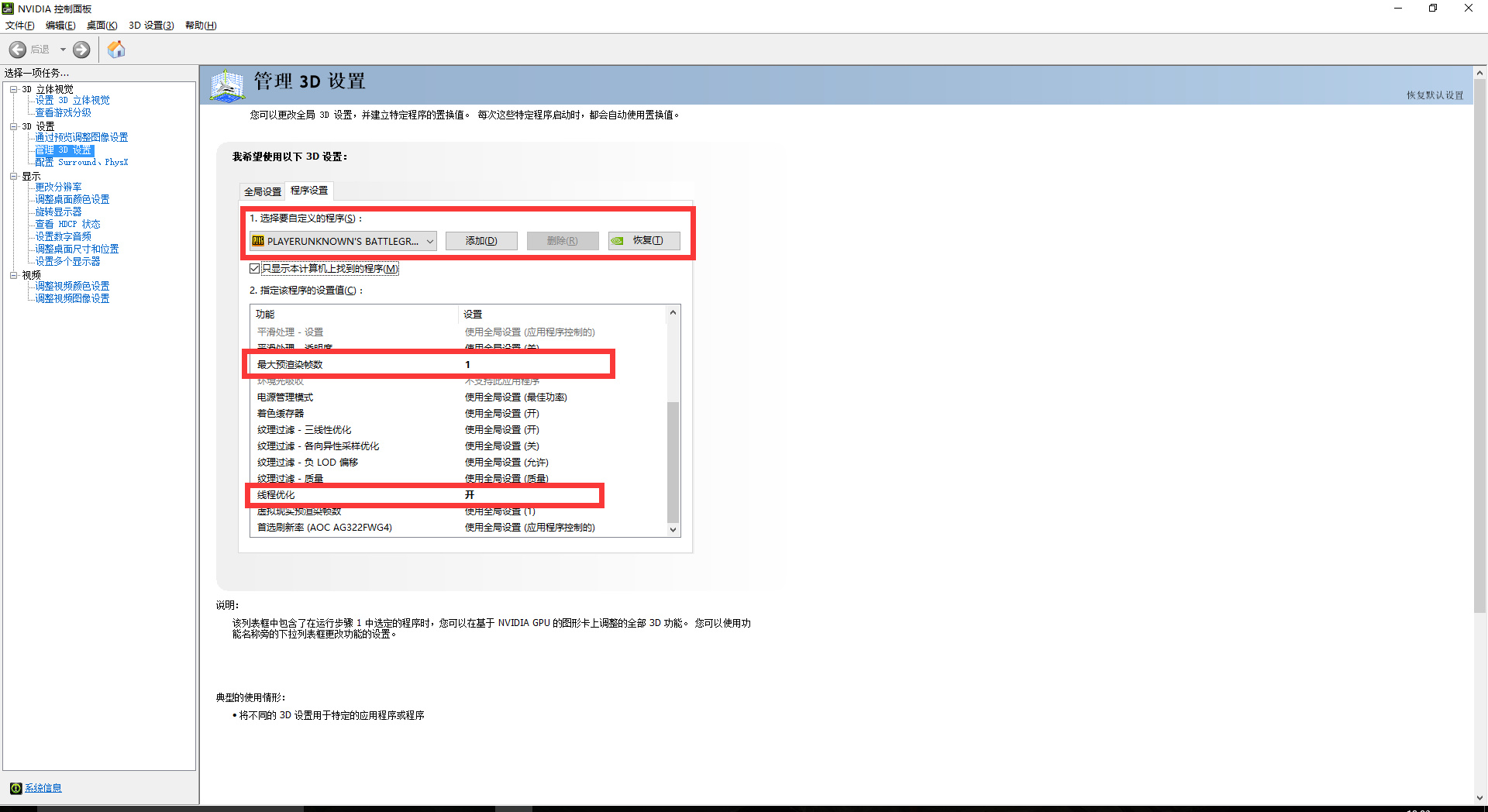Image resolution: width=1488 pixels, height=812 pixels.
Task: Select 通过预览调整图像设置 in task tree
Action: [82, 138]
